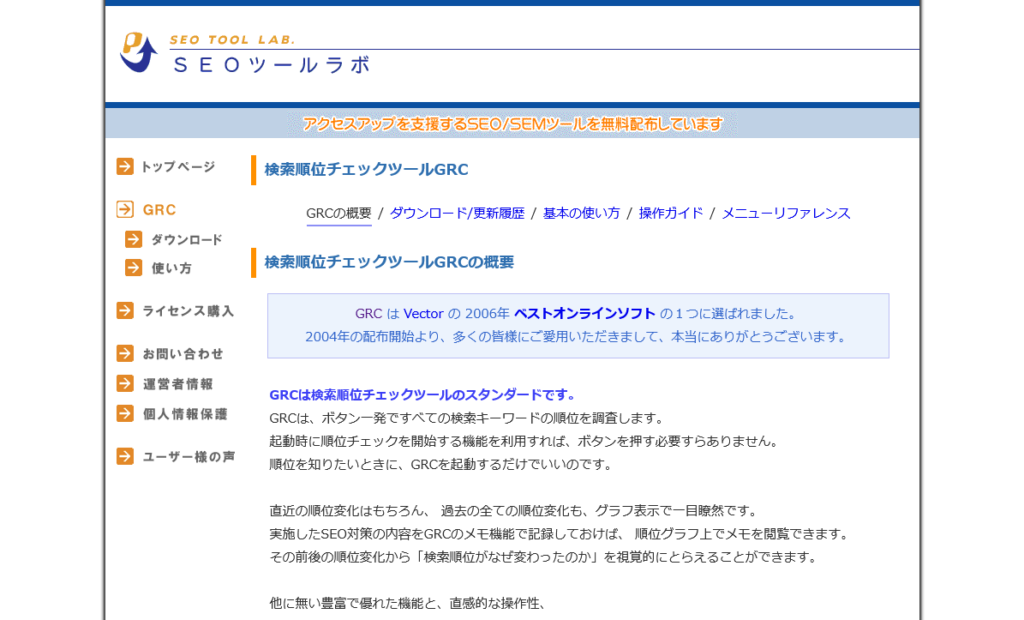Click ベストオンラインソフト link
The image size is (1024, 620).
click(x=584, y=314)
